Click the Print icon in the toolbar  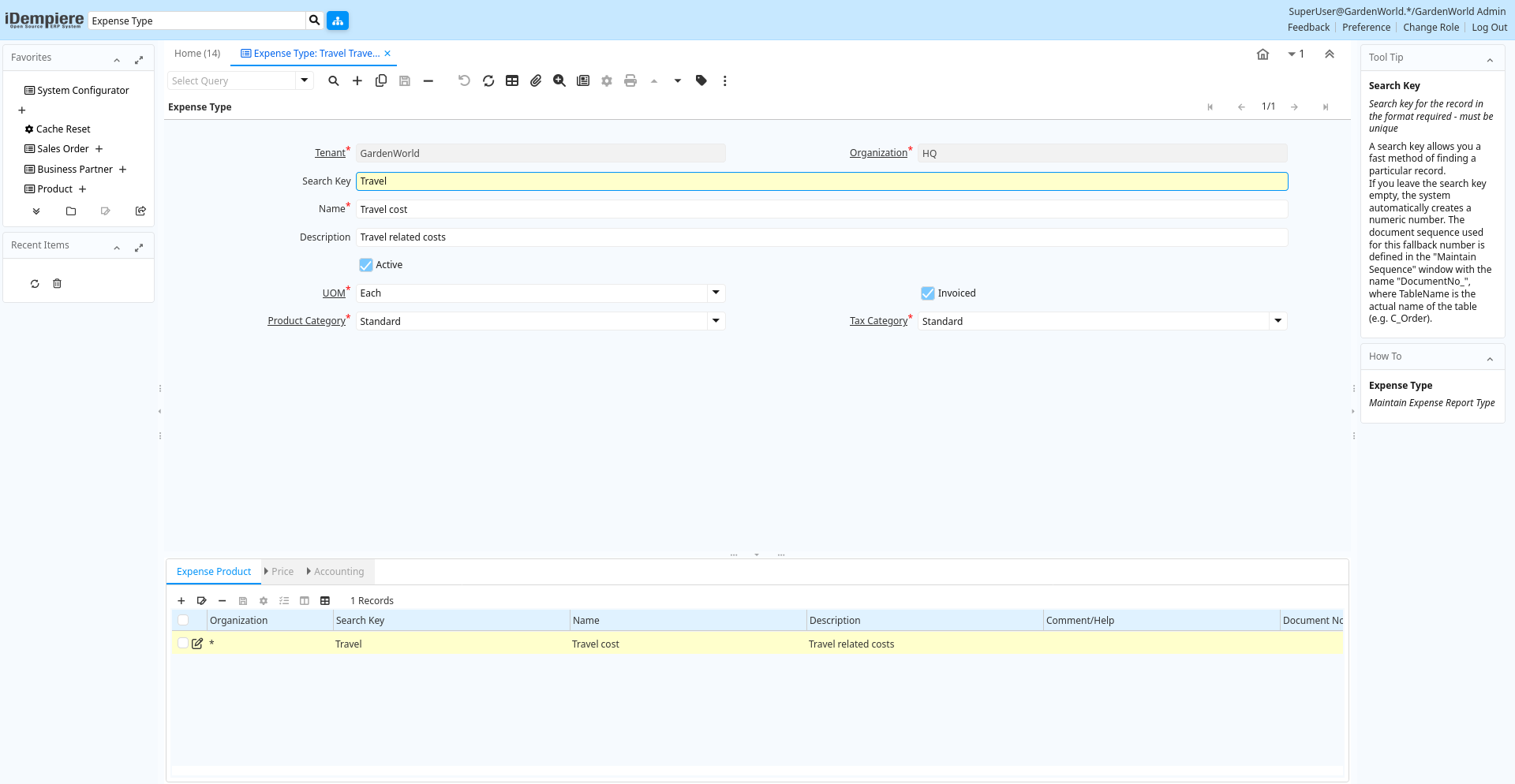[630, 80]
